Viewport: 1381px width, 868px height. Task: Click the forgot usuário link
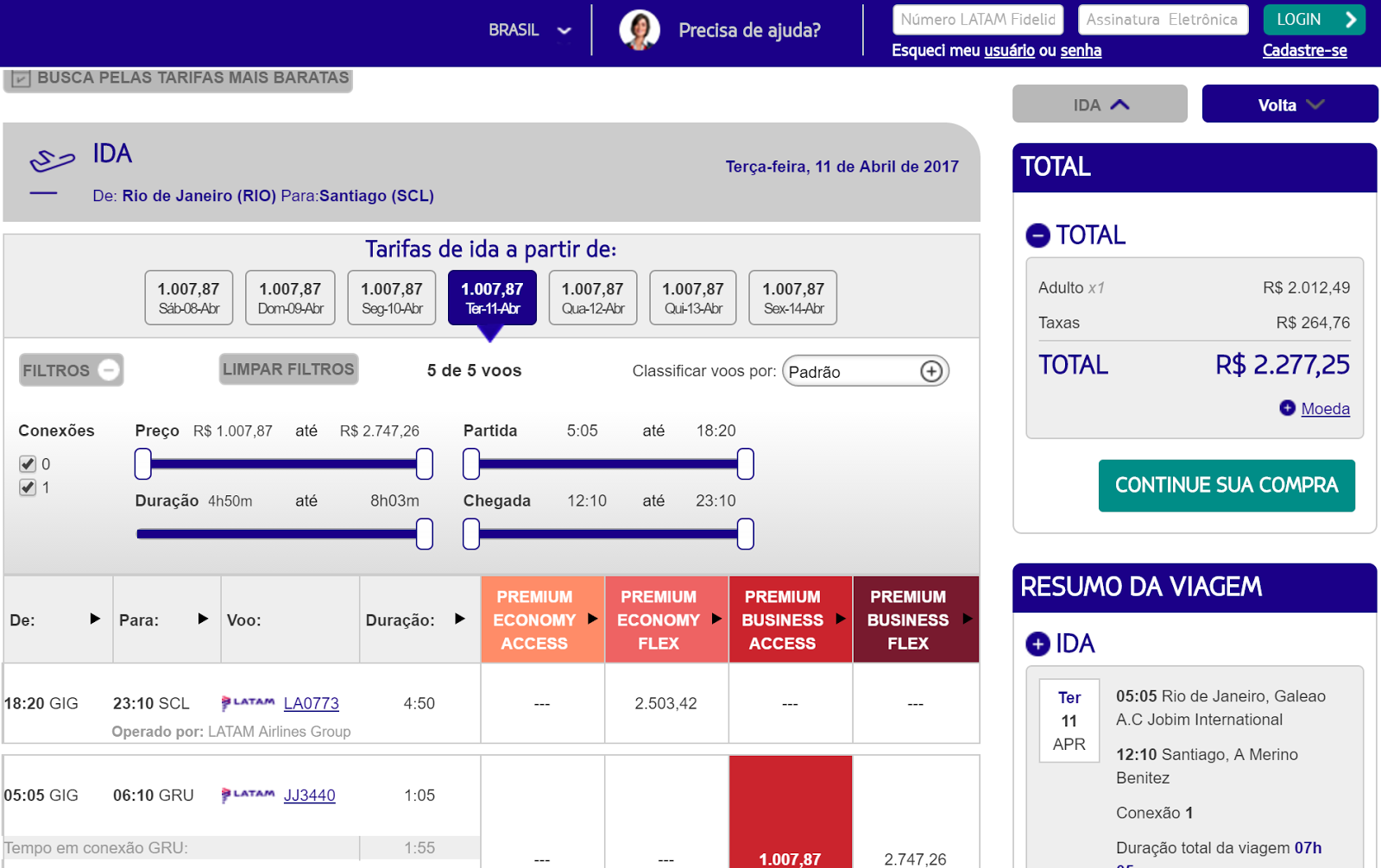click(x=1009, y=50)
